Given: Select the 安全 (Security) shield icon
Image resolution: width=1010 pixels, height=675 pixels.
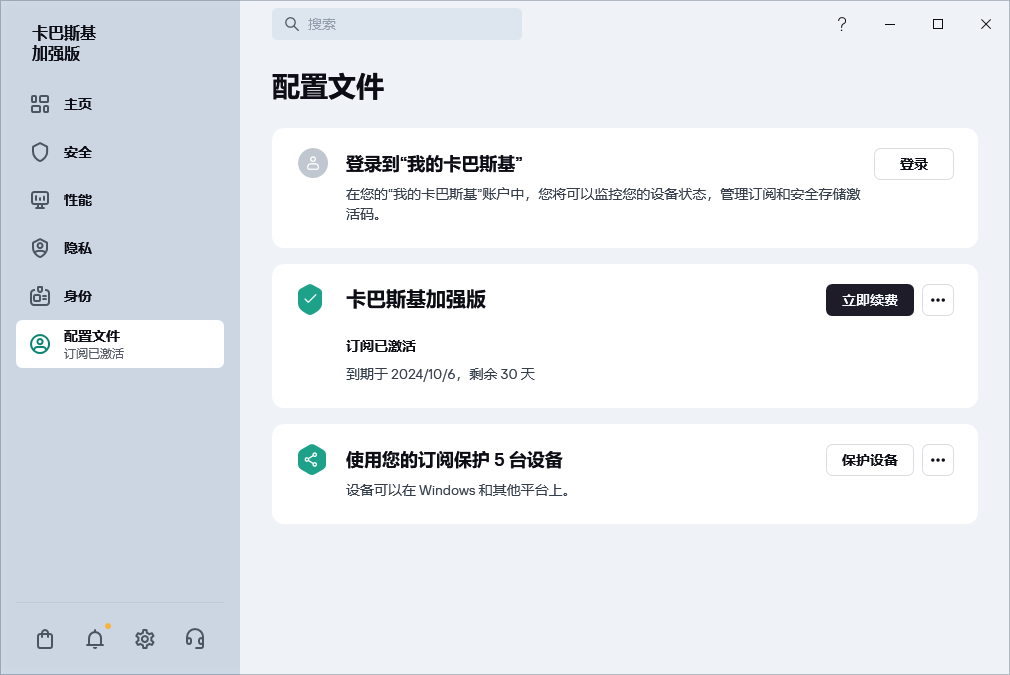Looking at the screenshot, I should (40, 152).
